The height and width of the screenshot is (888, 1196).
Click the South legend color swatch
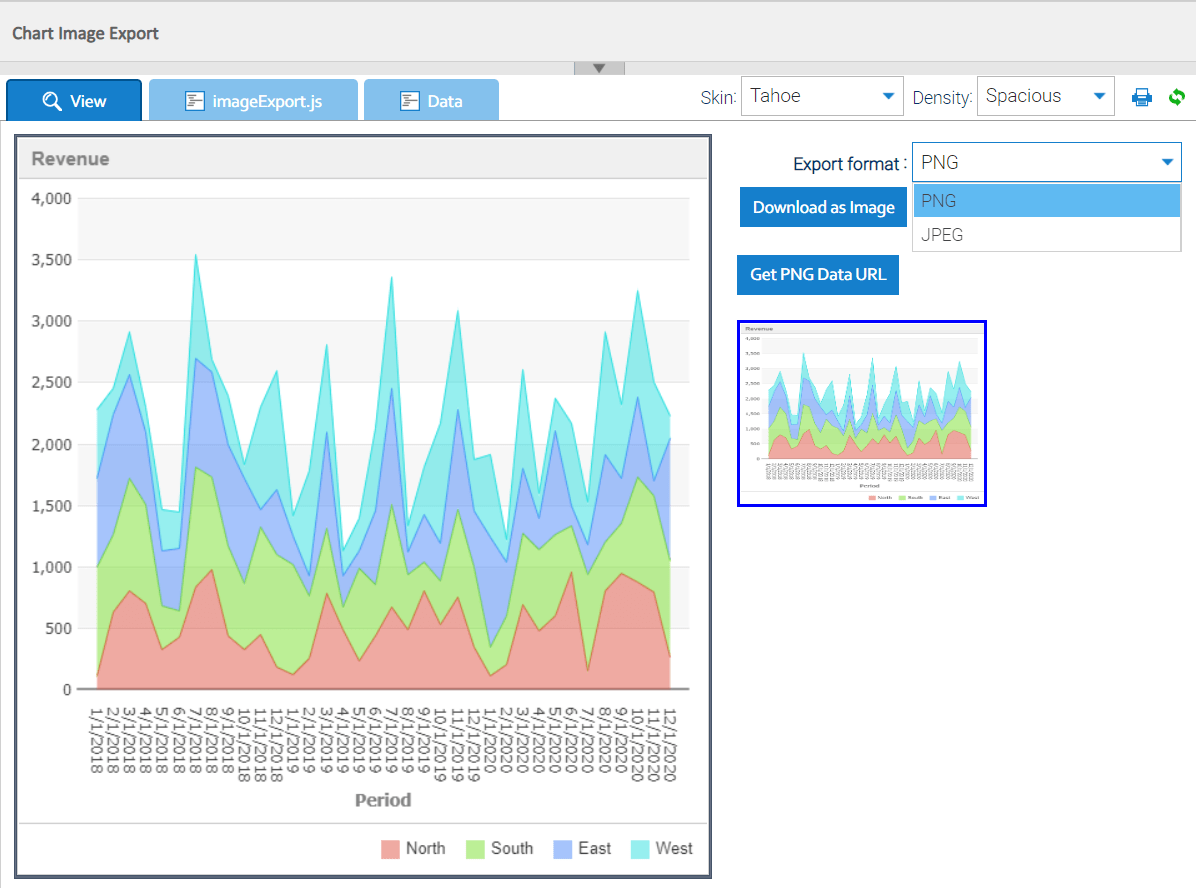tap(475, 849)
